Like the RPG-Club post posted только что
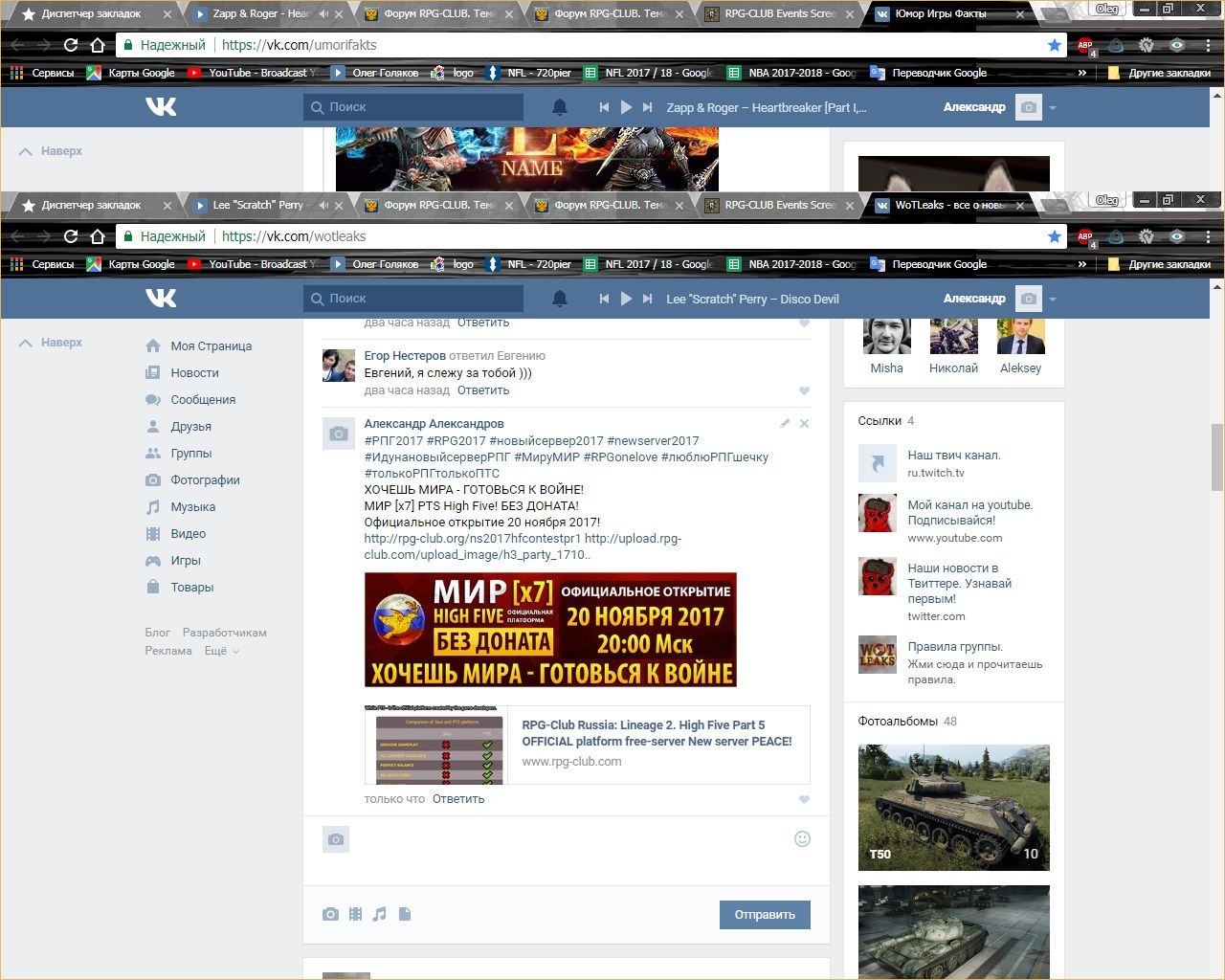This screenshot has height=980, width=1225. tap(804, 799)
